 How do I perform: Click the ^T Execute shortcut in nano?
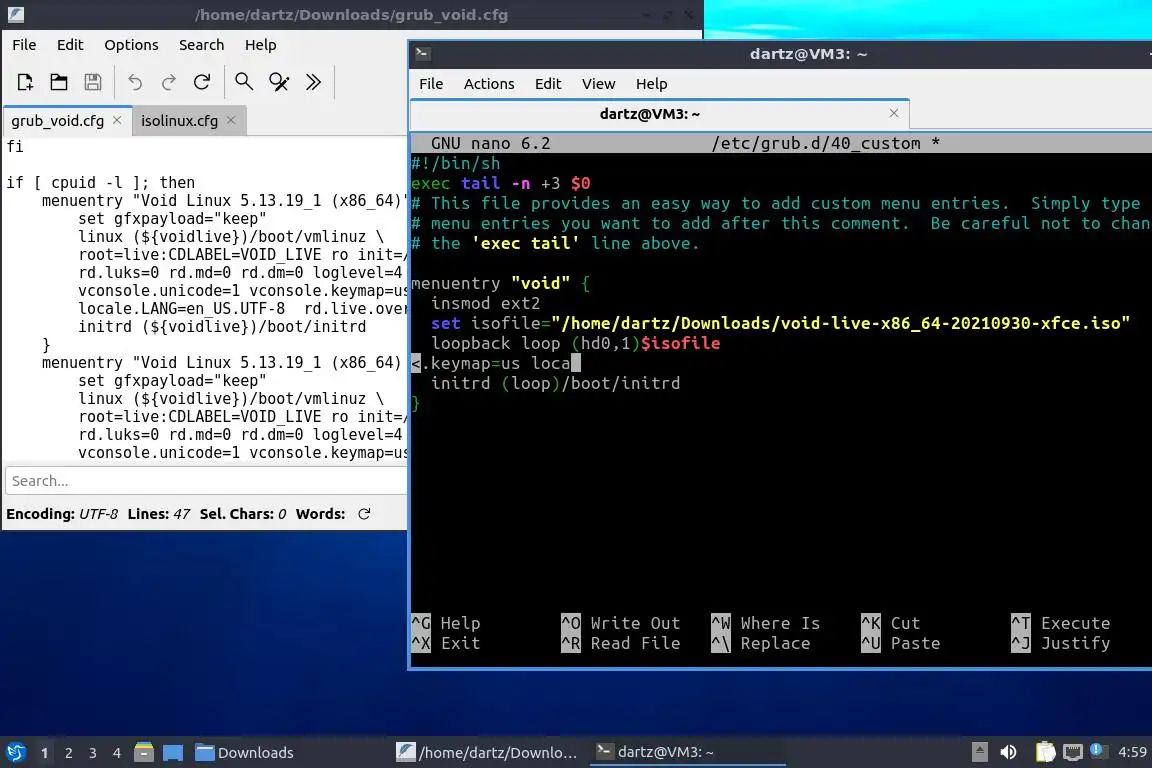tap(1061, 623)
